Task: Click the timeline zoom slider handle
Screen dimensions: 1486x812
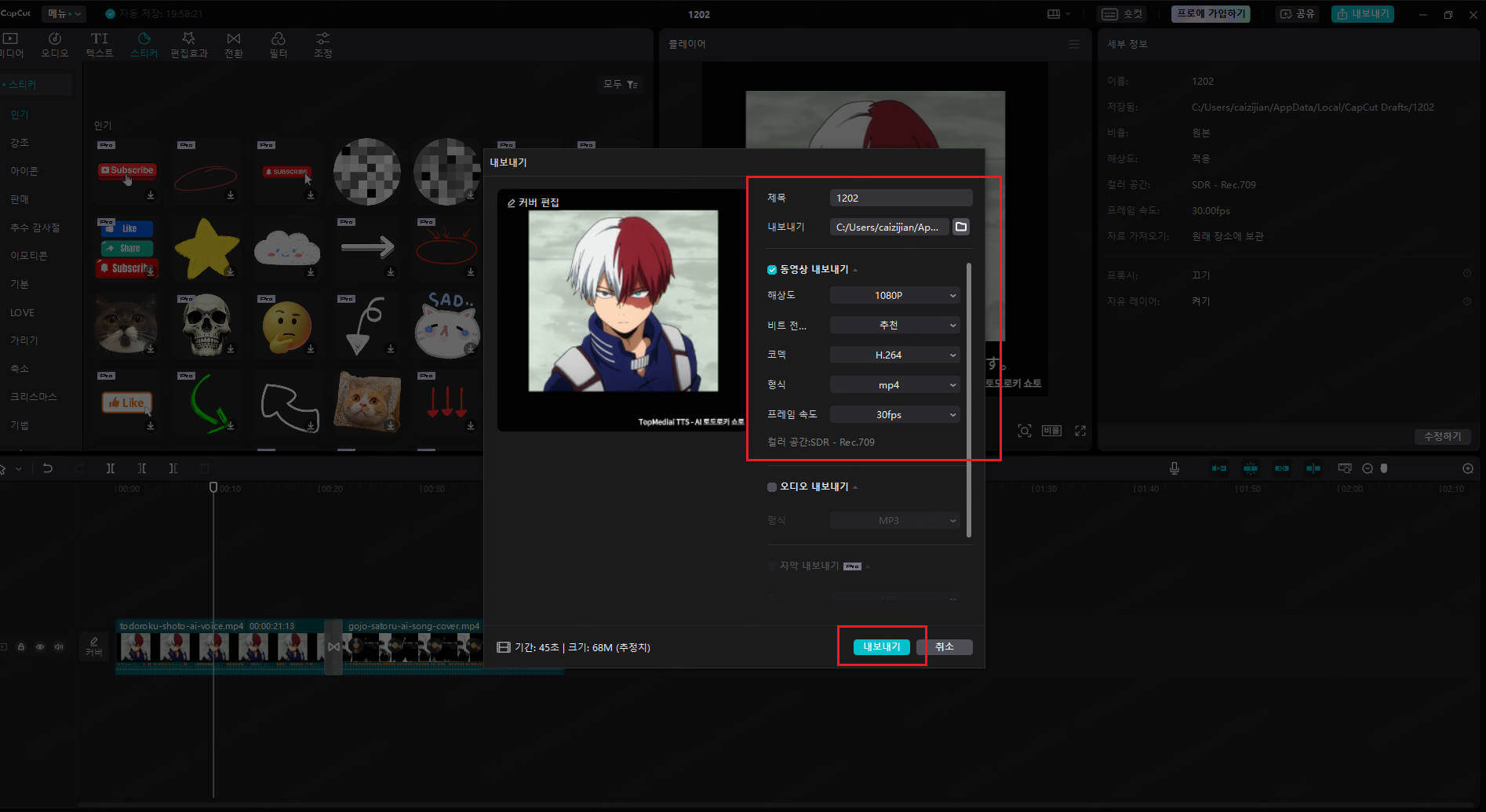Action: click(1384, 468)
